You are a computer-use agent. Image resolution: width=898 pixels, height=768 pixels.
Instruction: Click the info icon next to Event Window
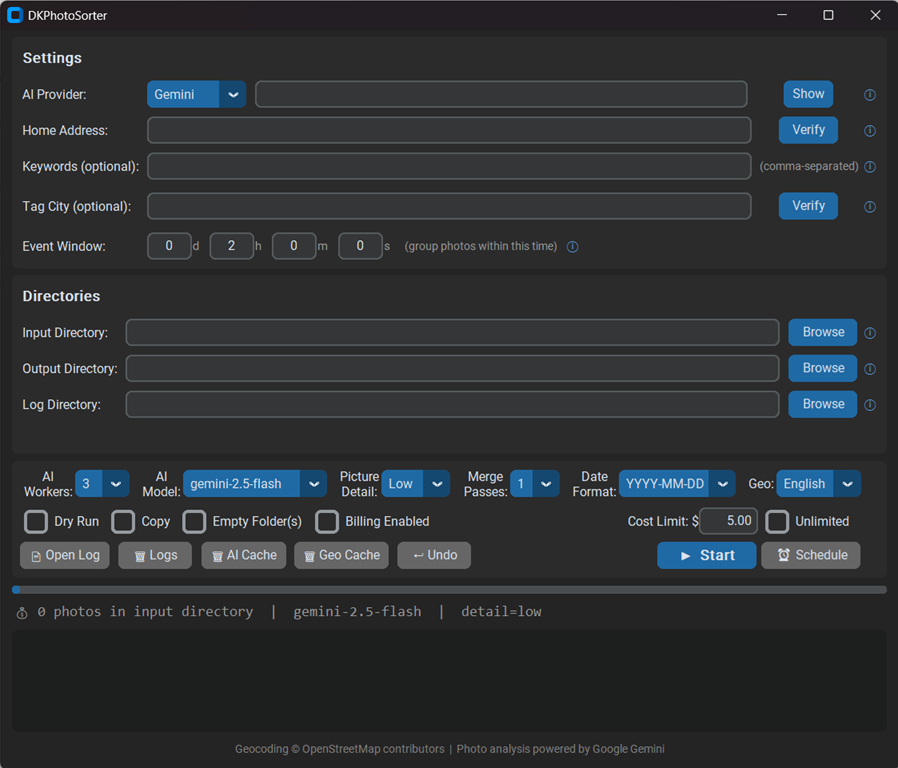tap(572, 246)
